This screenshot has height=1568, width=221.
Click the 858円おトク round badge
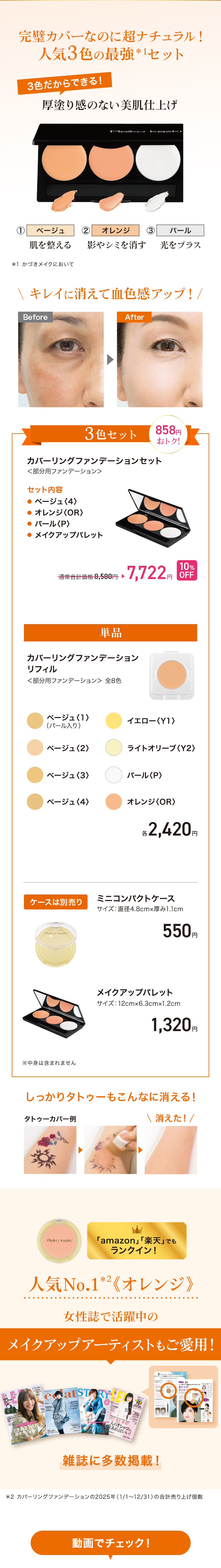click(168, 434)
